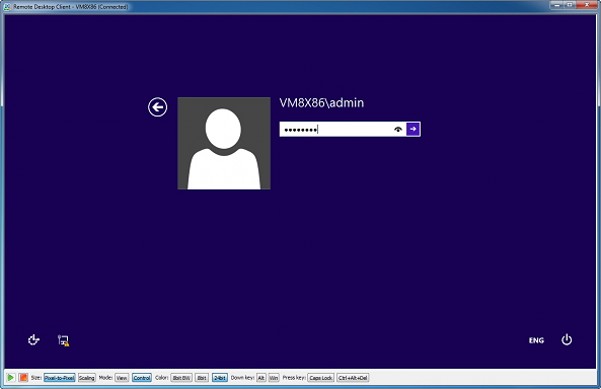This screenshot has width=601, height=389.
Task: Reveal password with the eye icon
Action: pos(398,129)
